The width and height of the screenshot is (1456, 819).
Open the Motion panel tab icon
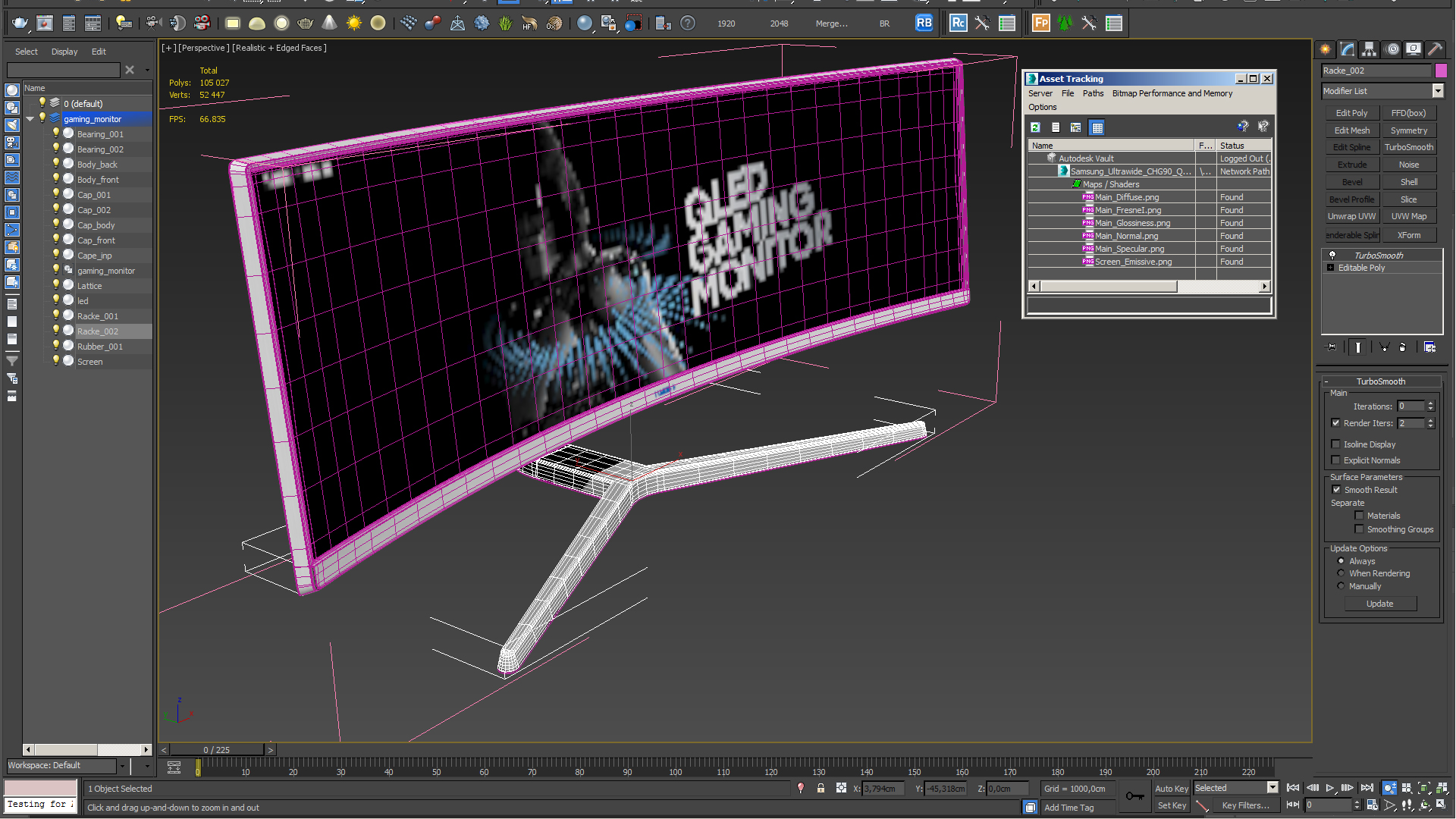click(1392, 49)
